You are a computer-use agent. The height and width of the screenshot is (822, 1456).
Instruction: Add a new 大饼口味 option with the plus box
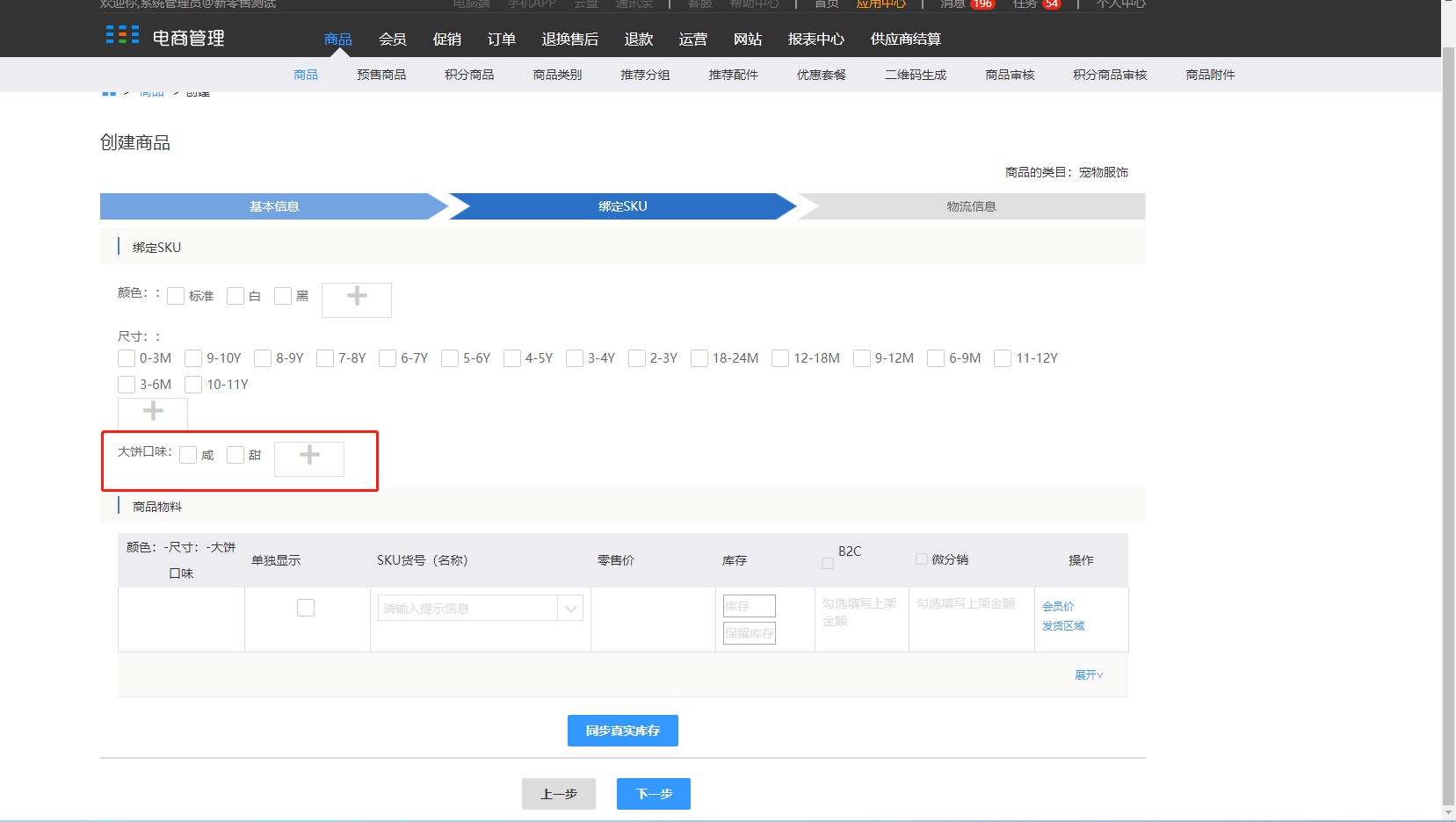coord(309,458)
